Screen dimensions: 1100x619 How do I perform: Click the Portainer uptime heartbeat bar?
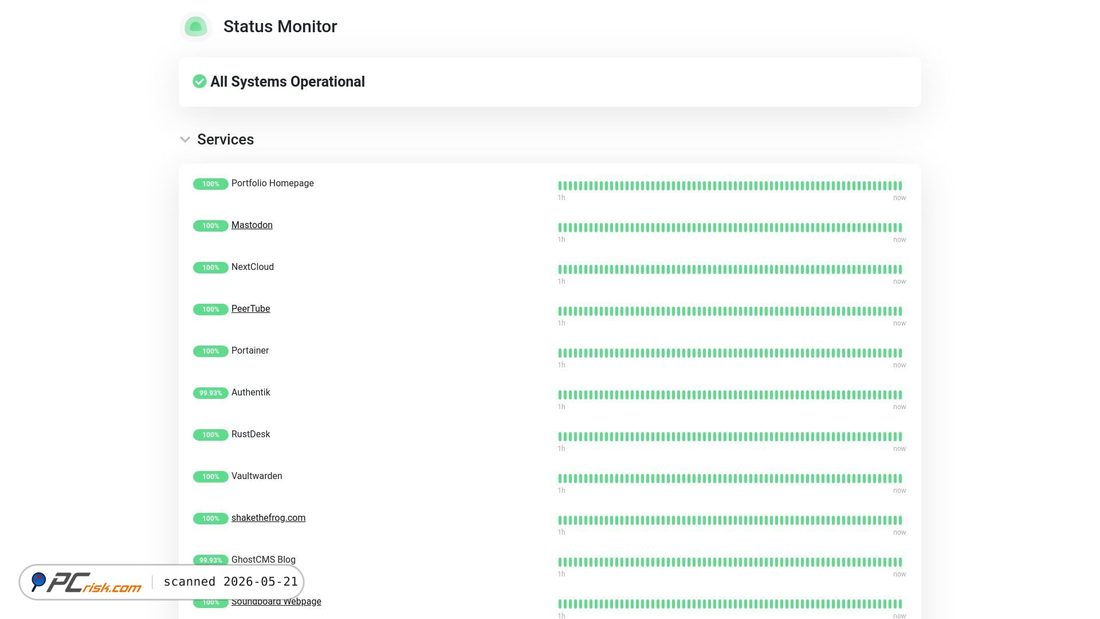point(730,353)
